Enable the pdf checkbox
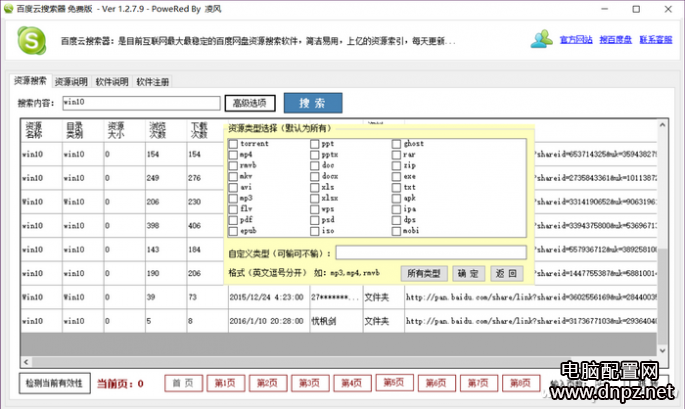Screen dimensions: 685x409 click(x=233, y=220)
